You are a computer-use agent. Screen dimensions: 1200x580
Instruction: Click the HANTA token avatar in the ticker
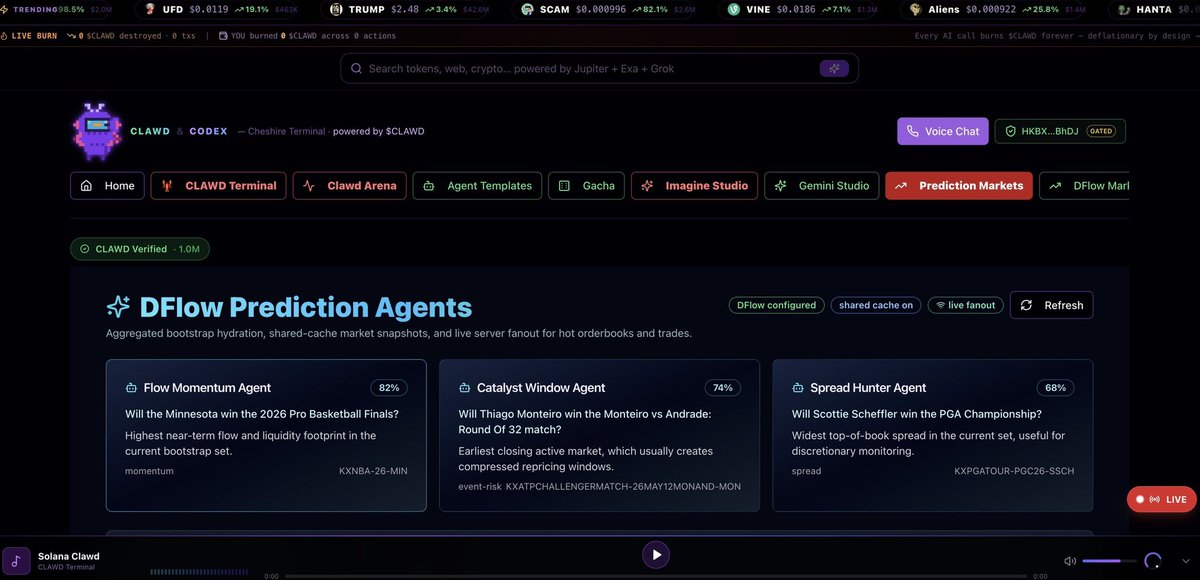coord(1125,9)
